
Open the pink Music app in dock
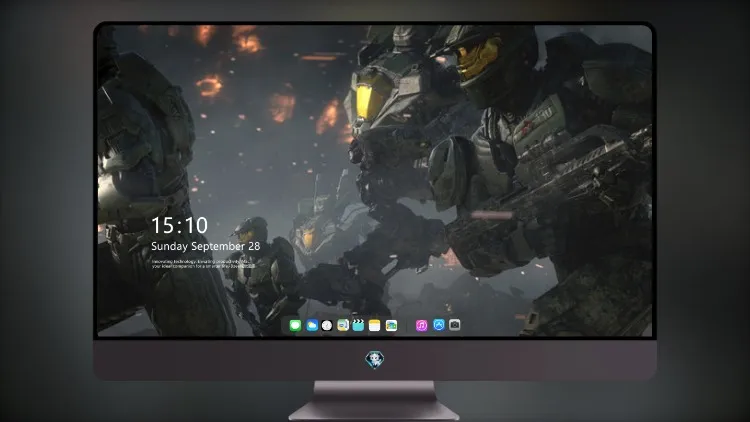pos(421,326)
